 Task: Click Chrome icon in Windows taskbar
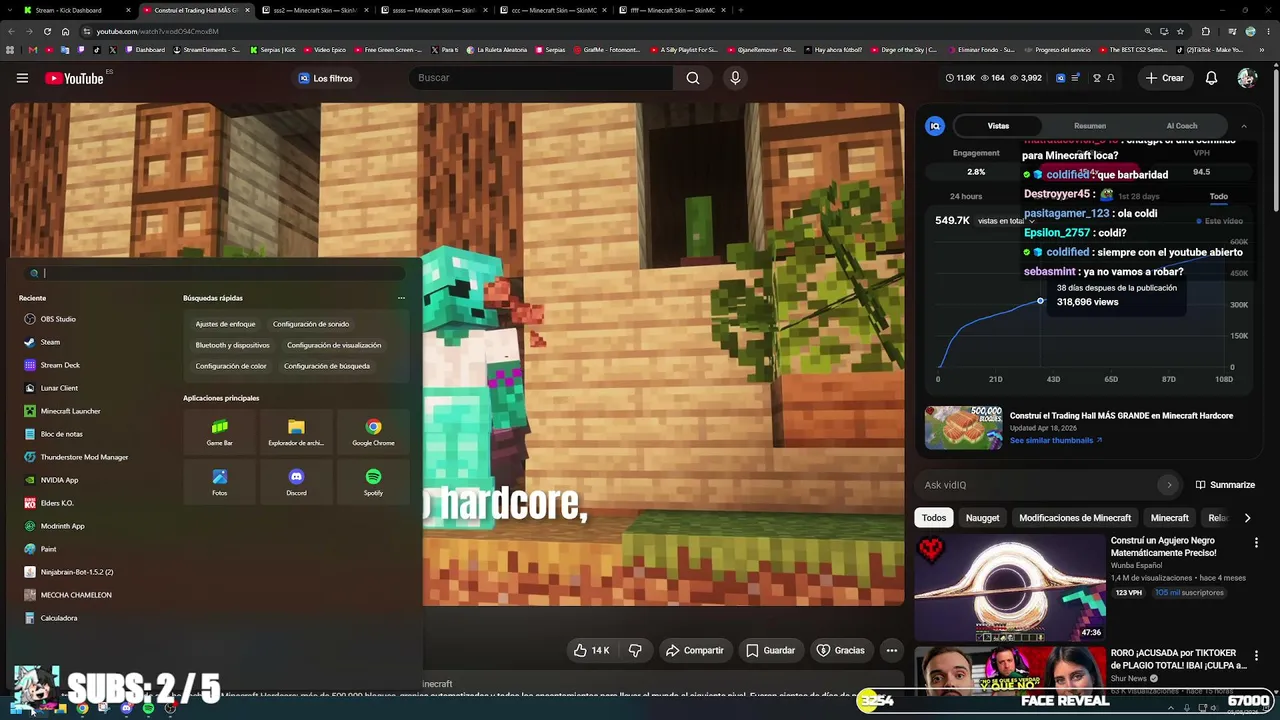pyautogui.click(x=82, y=709)
